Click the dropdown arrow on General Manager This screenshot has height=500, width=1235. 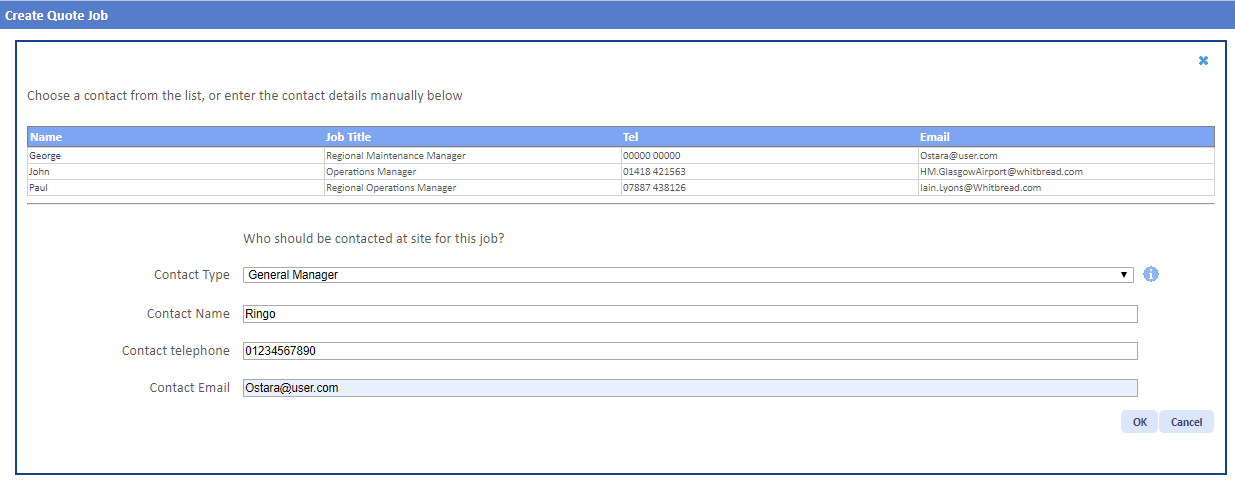1125,275
